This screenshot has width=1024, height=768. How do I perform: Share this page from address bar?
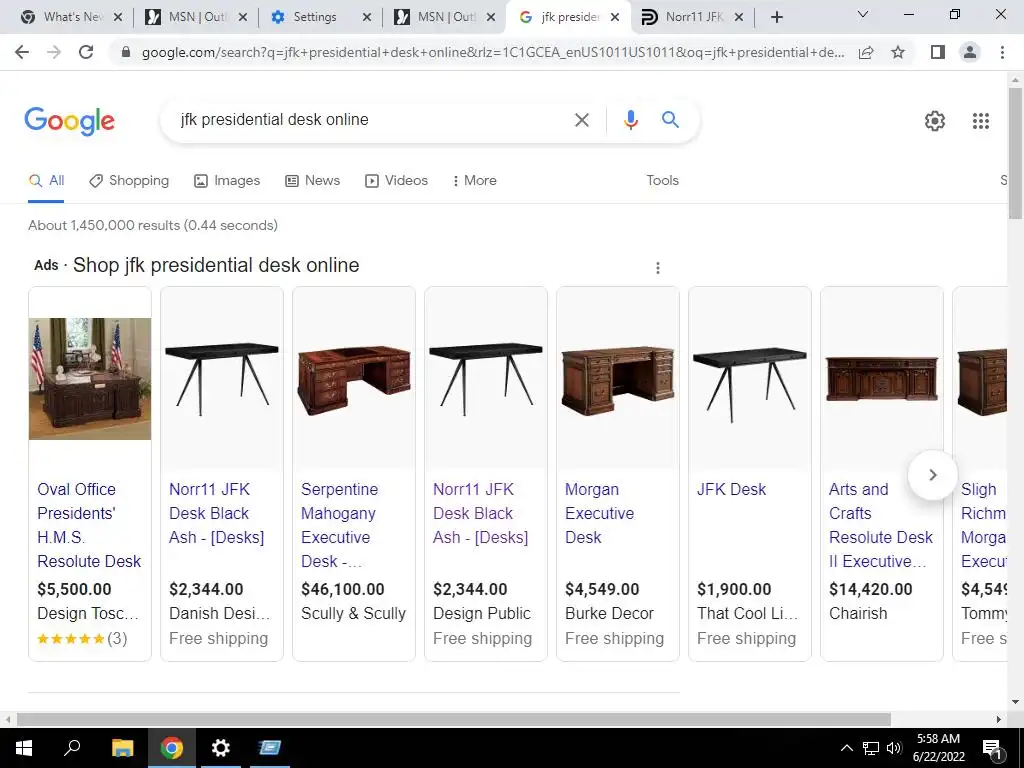point(866,52)
